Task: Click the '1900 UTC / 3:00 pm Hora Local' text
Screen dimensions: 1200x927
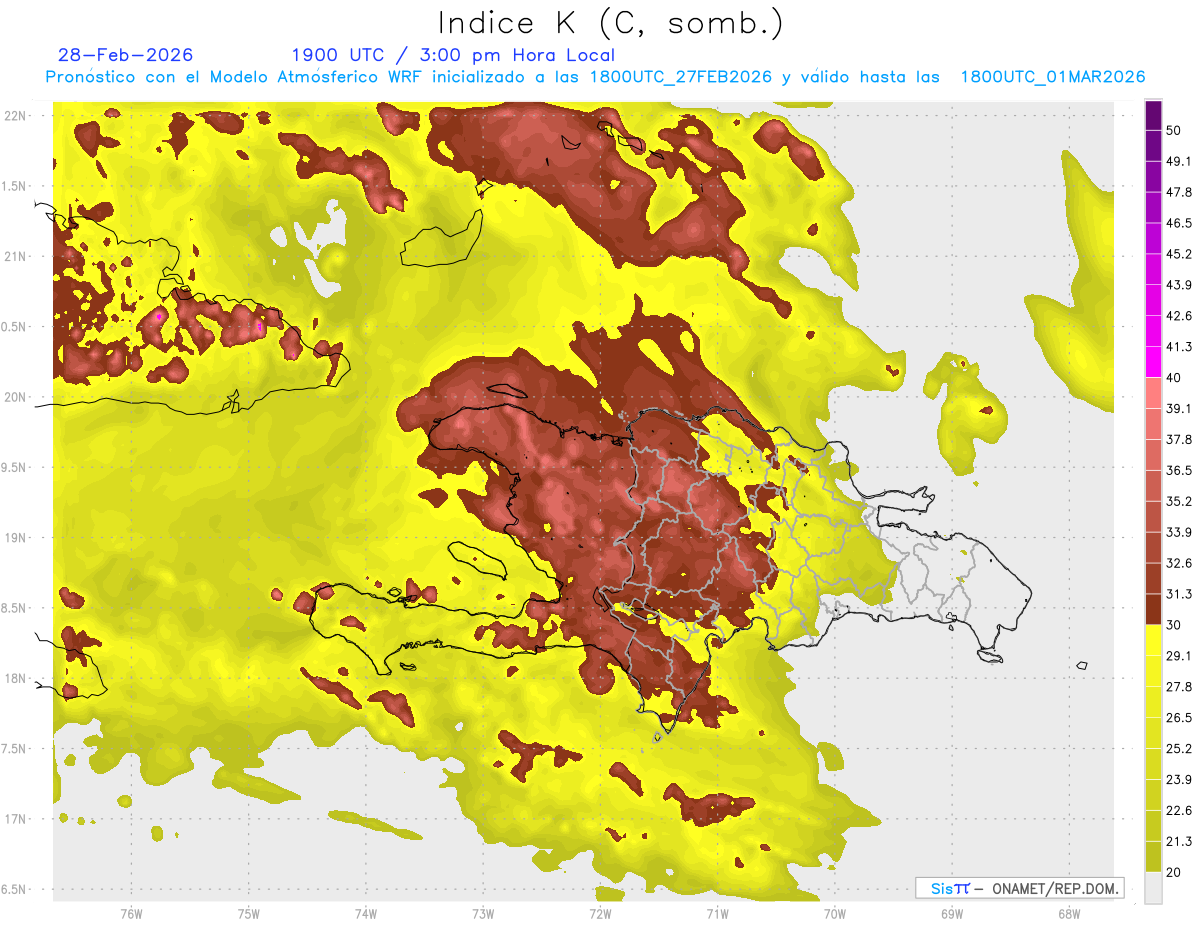Action: coord(453,55)
